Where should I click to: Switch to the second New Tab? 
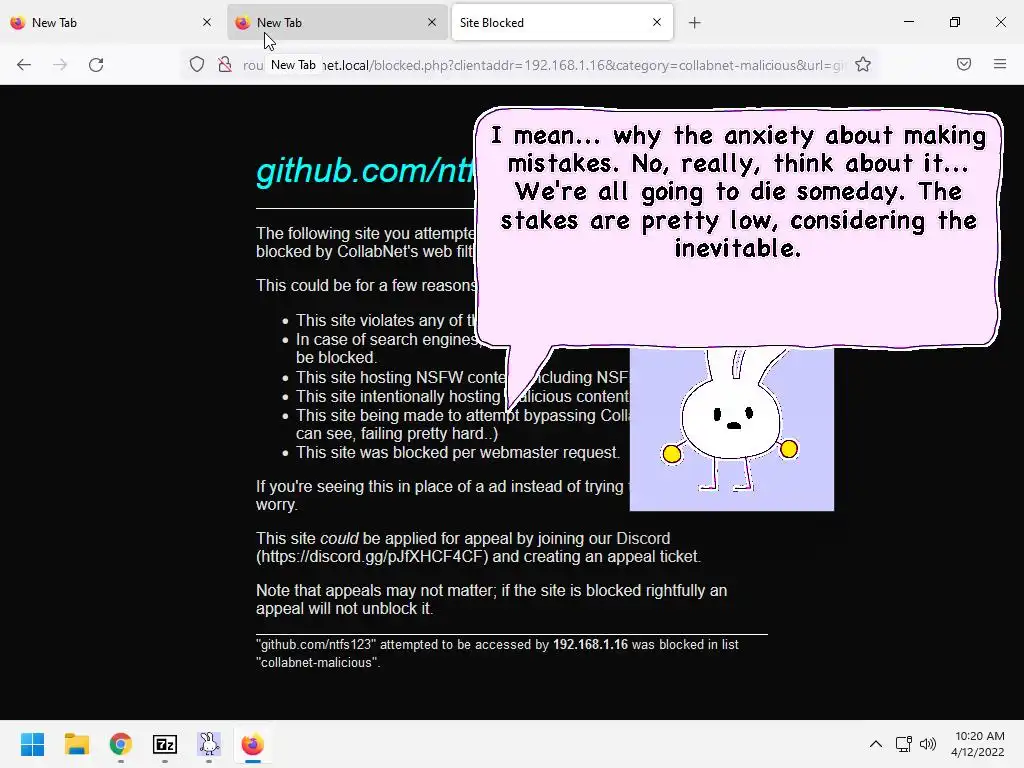coord(336,23)
